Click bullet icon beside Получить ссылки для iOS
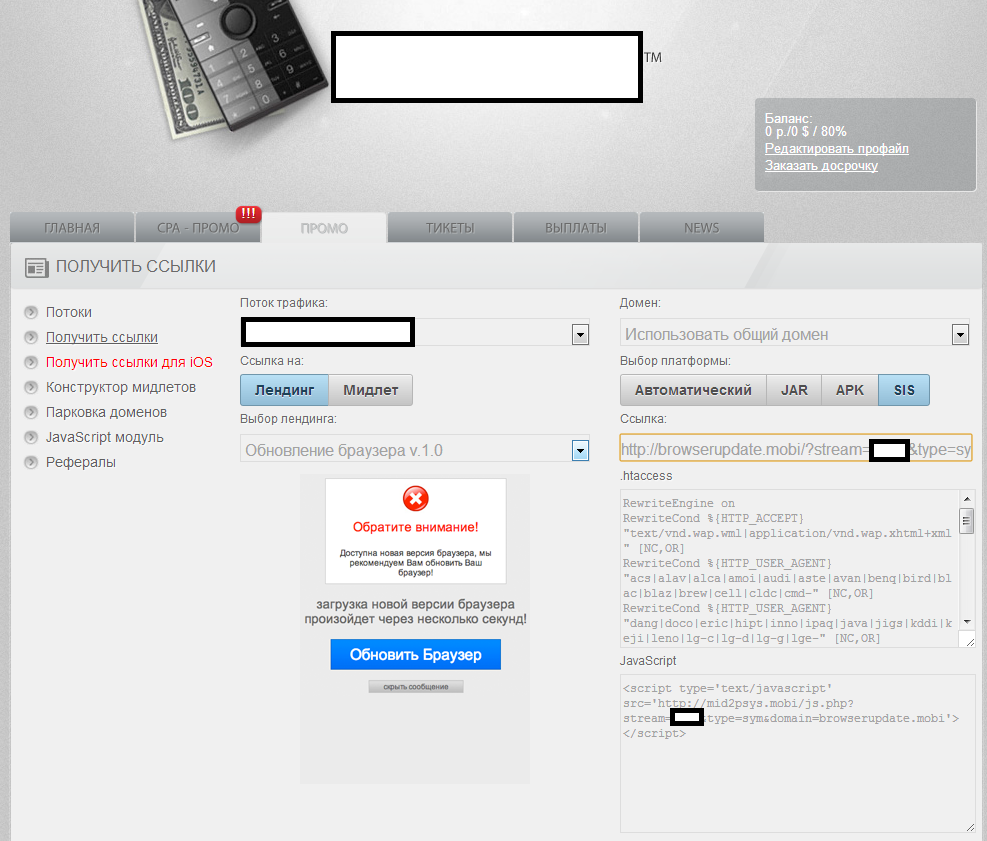Viewport: 987px width, 841px height. pos(31,362)
